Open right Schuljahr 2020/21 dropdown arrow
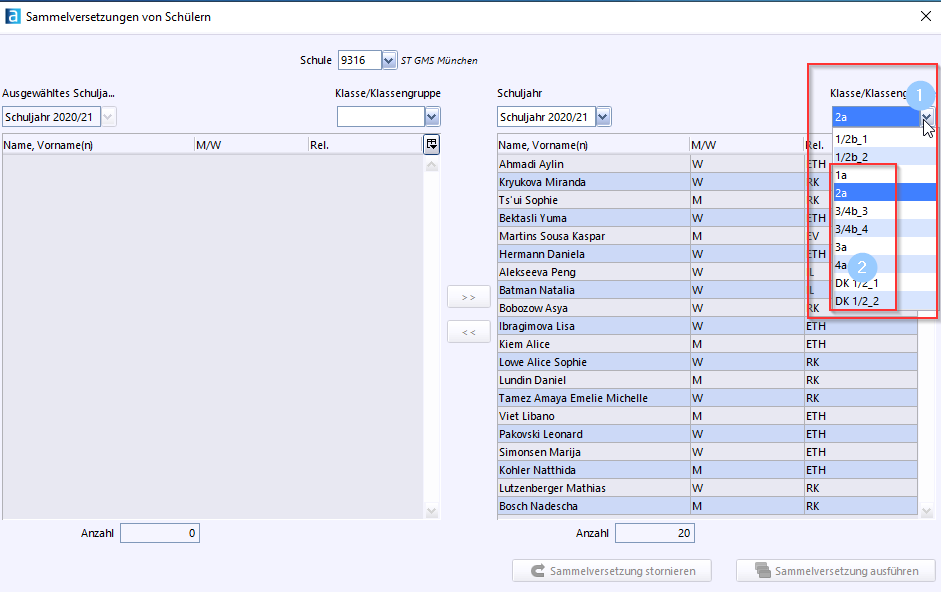 [603, 116]
